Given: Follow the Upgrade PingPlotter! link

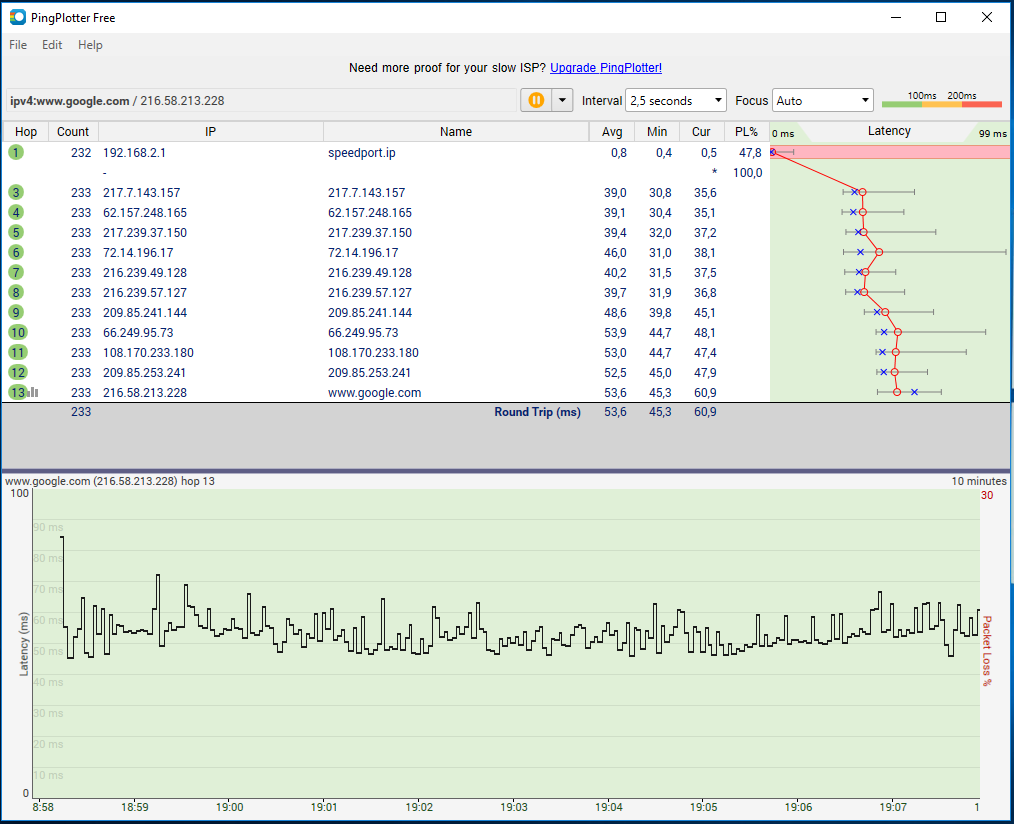Looking at the screenshot, I should coord(606,68).
